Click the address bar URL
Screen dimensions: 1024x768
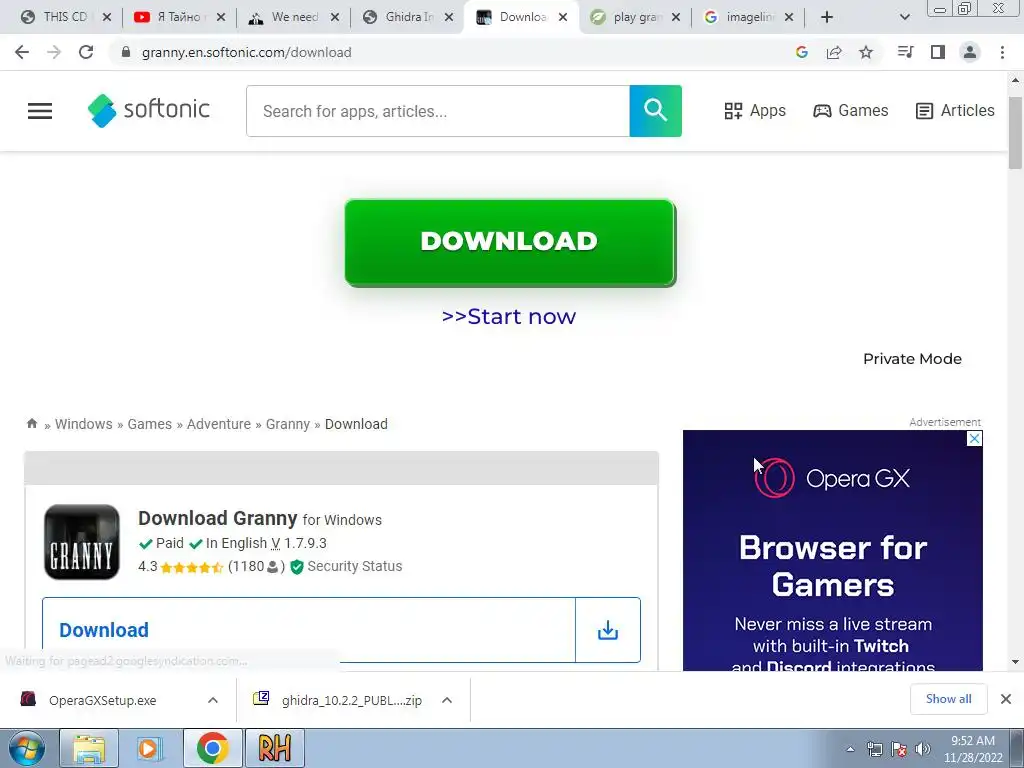click(x=246, y=52)
